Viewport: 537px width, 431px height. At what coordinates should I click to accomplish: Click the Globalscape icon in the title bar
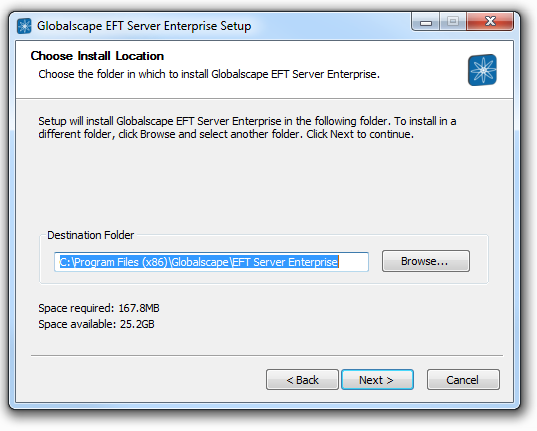pyautogui.click(x=24, y=26)
